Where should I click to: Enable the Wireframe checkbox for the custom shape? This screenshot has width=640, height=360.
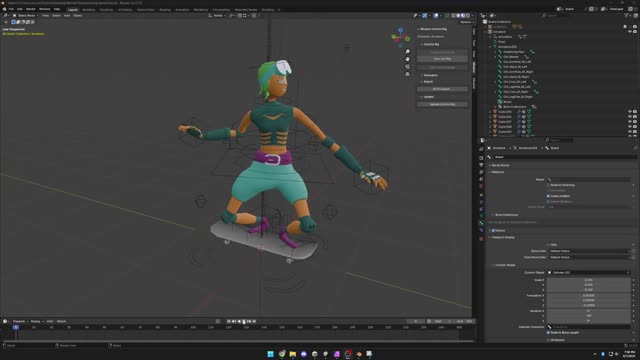548,340
